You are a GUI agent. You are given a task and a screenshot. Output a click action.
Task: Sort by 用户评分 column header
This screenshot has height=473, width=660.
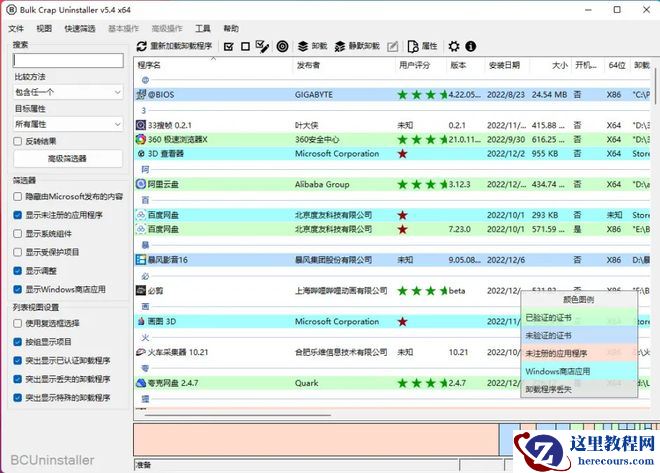point(420,65)
